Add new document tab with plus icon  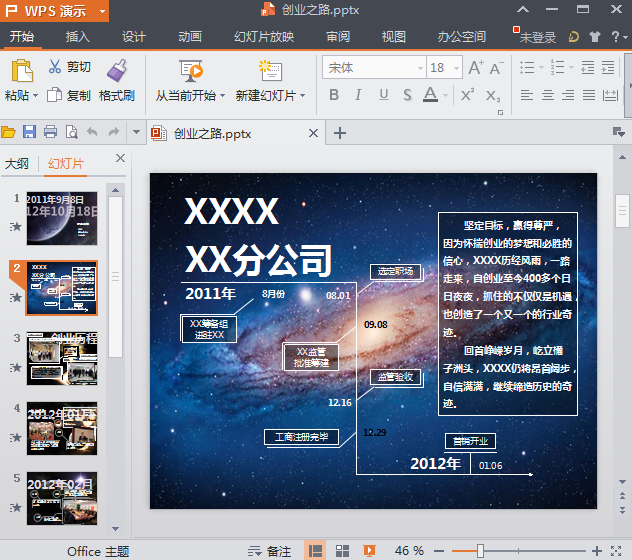[340, 133]
